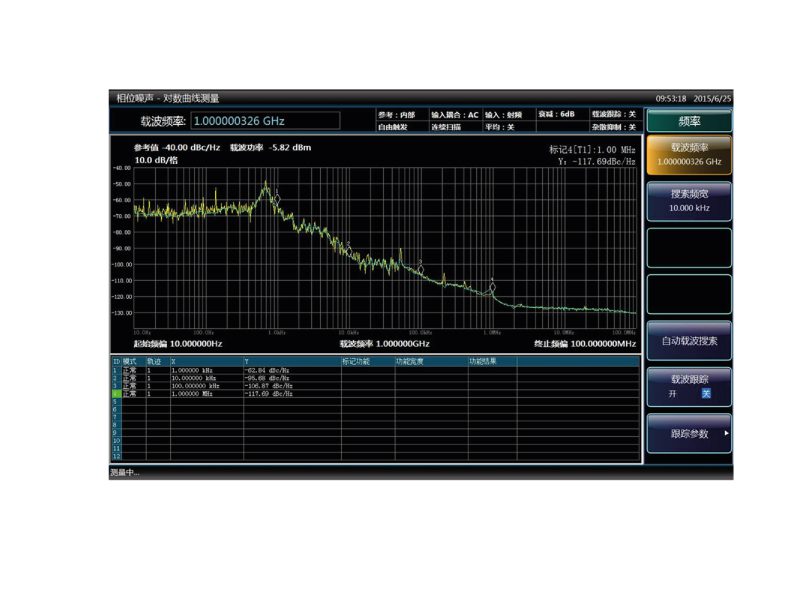Select the 搜索频宽 10.000 kHz softkey
This screenshot has height=600, width=800.
[689, 201]
